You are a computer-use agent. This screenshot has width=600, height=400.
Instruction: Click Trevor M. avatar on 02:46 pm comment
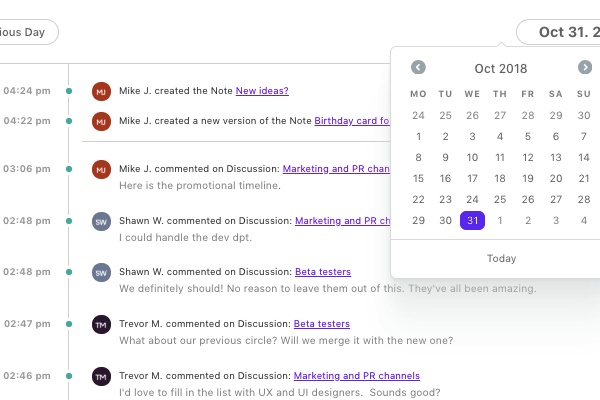(101, 377)
